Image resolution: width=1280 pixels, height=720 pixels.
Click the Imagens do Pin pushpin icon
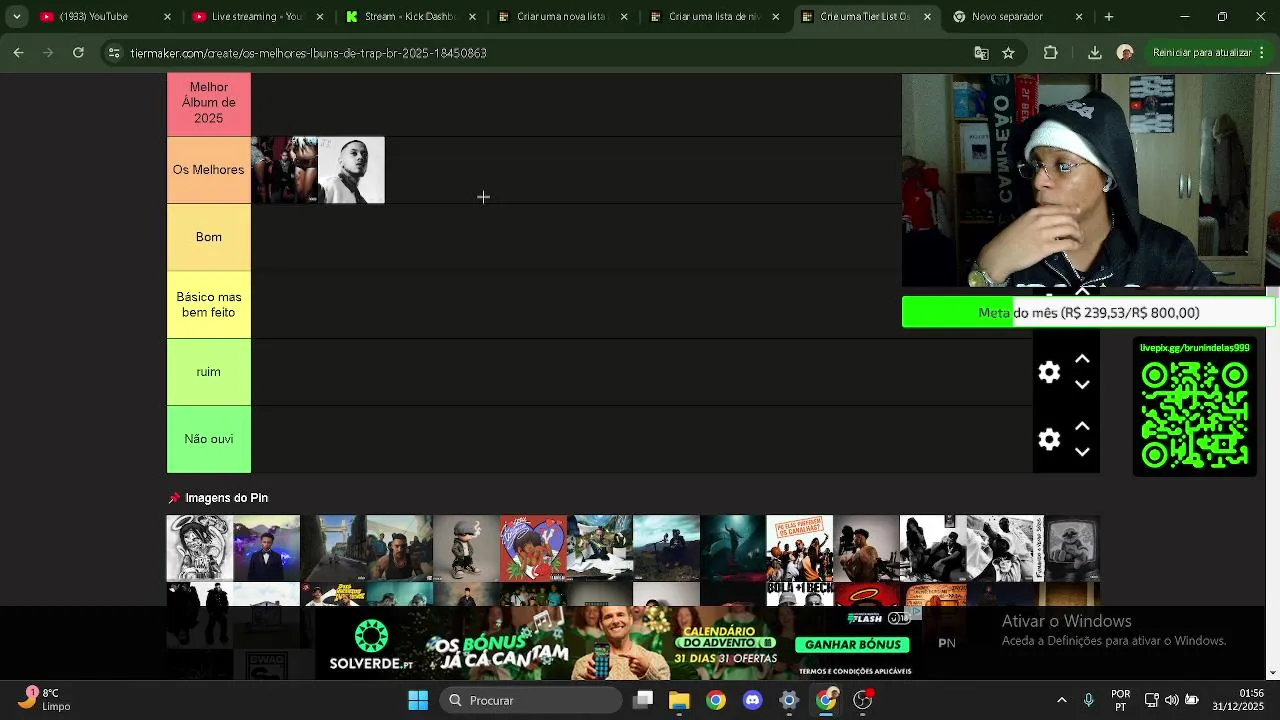[x=174, y=498]
